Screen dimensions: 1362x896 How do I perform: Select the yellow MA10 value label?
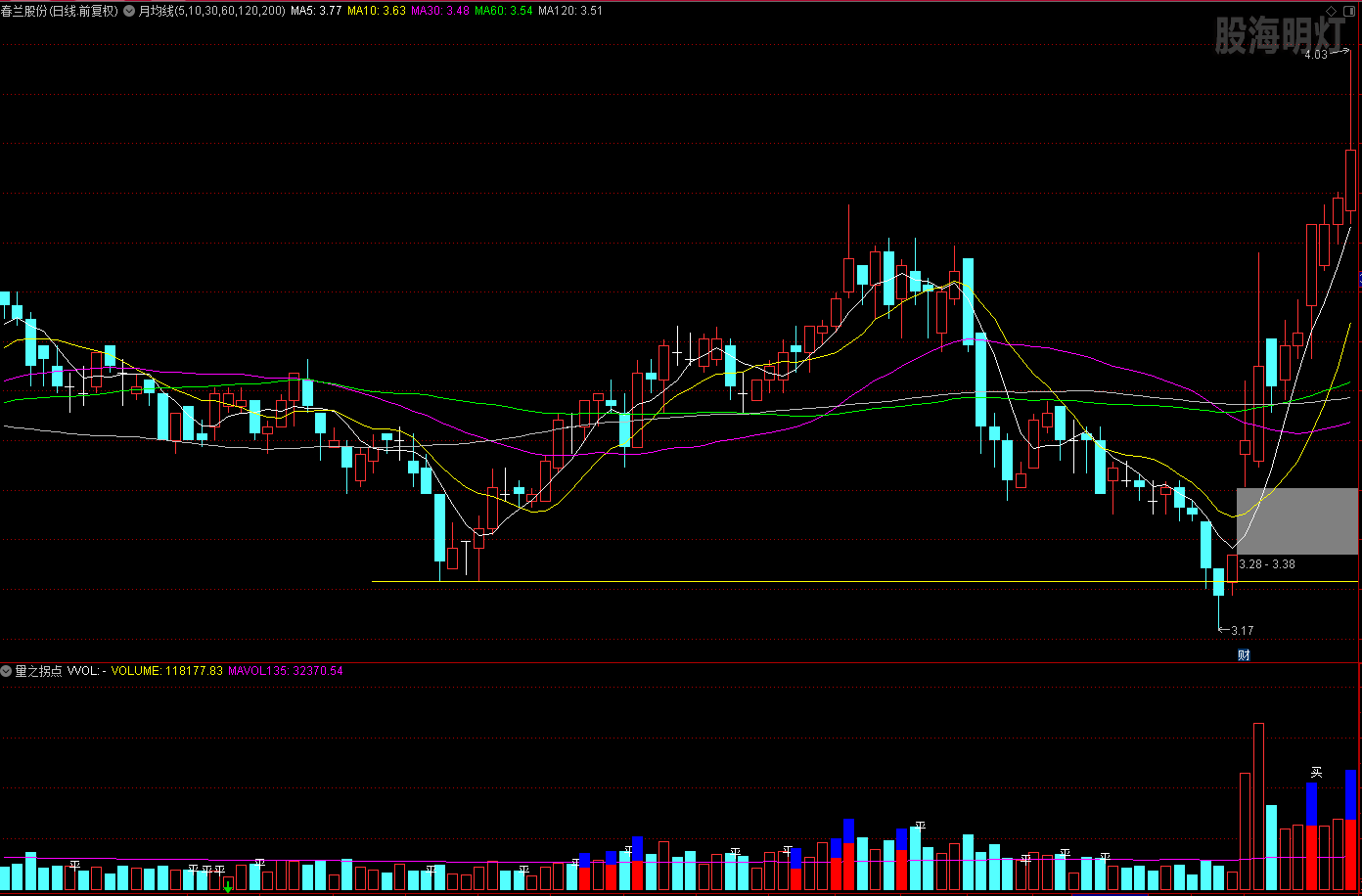pos(377,11)
